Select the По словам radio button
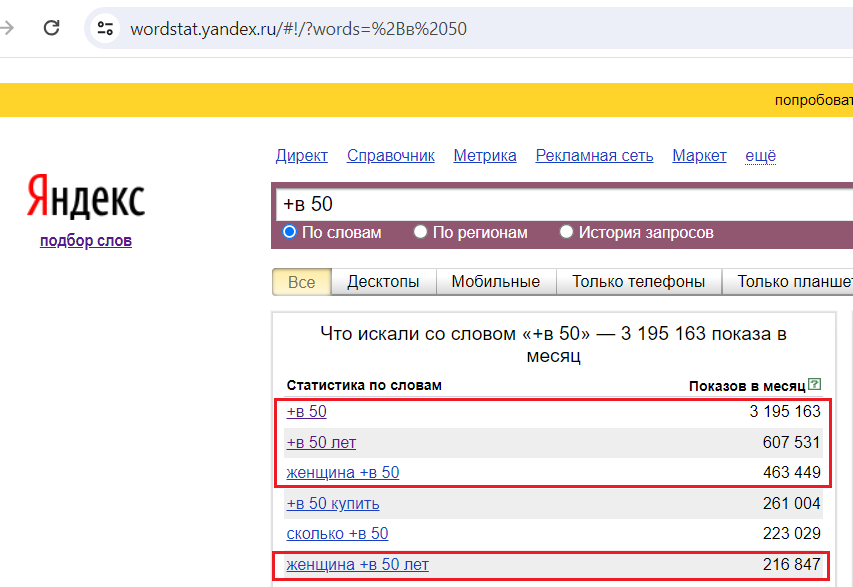 (x=289, y=232)
